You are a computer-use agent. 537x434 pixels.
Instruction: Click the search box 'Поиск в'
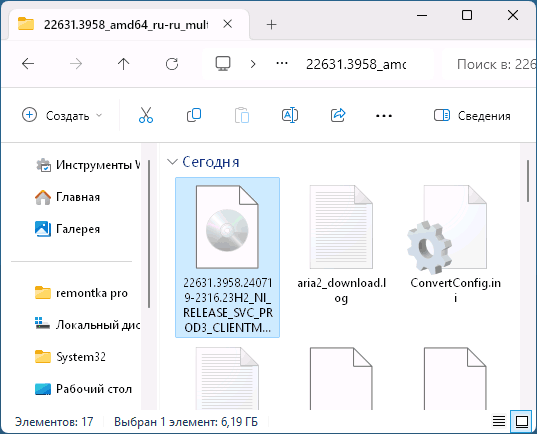click(490, 64)
